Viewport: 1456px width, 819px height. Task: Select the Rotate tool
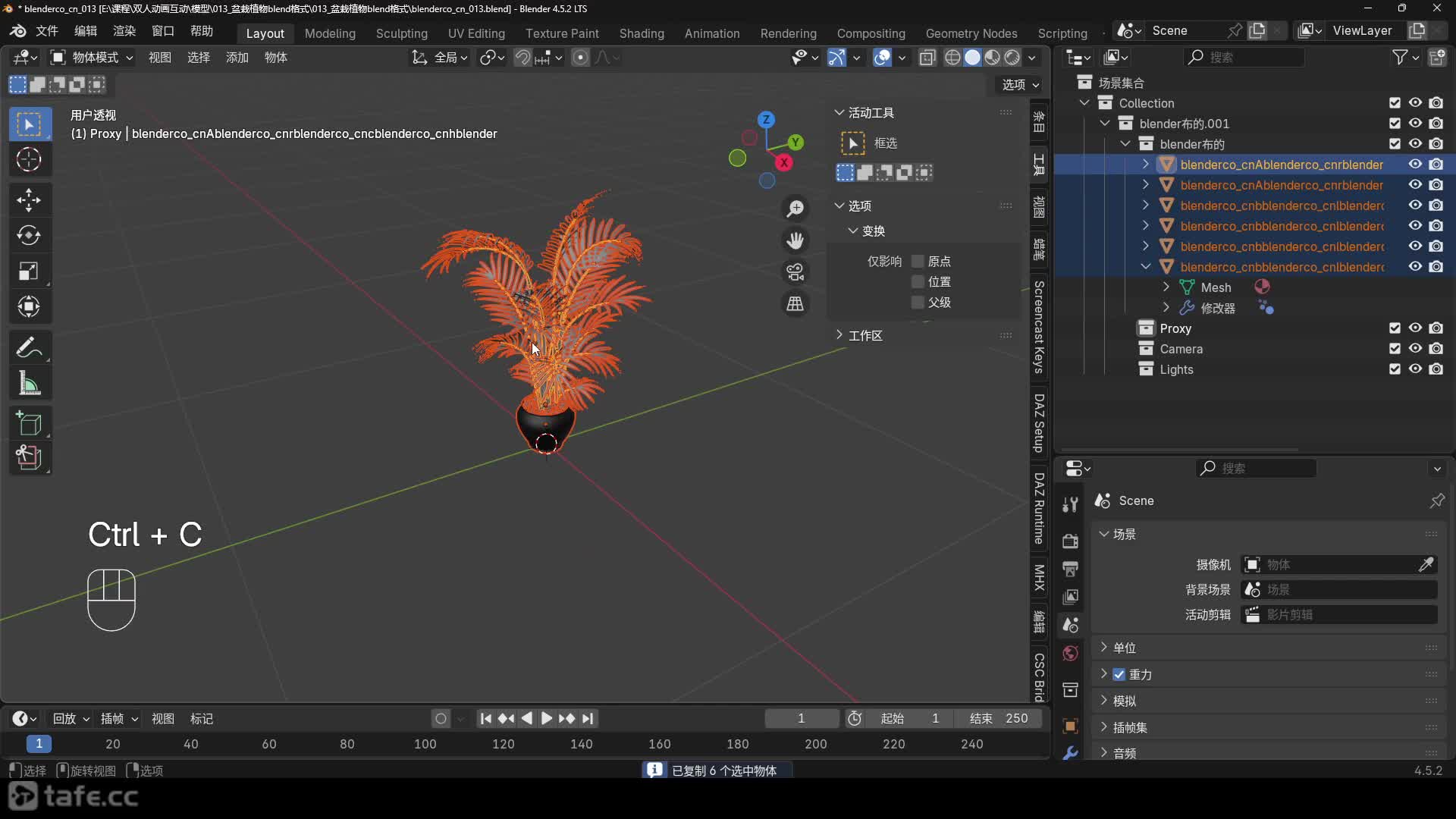pyautogui.click(x=29, y=236)
